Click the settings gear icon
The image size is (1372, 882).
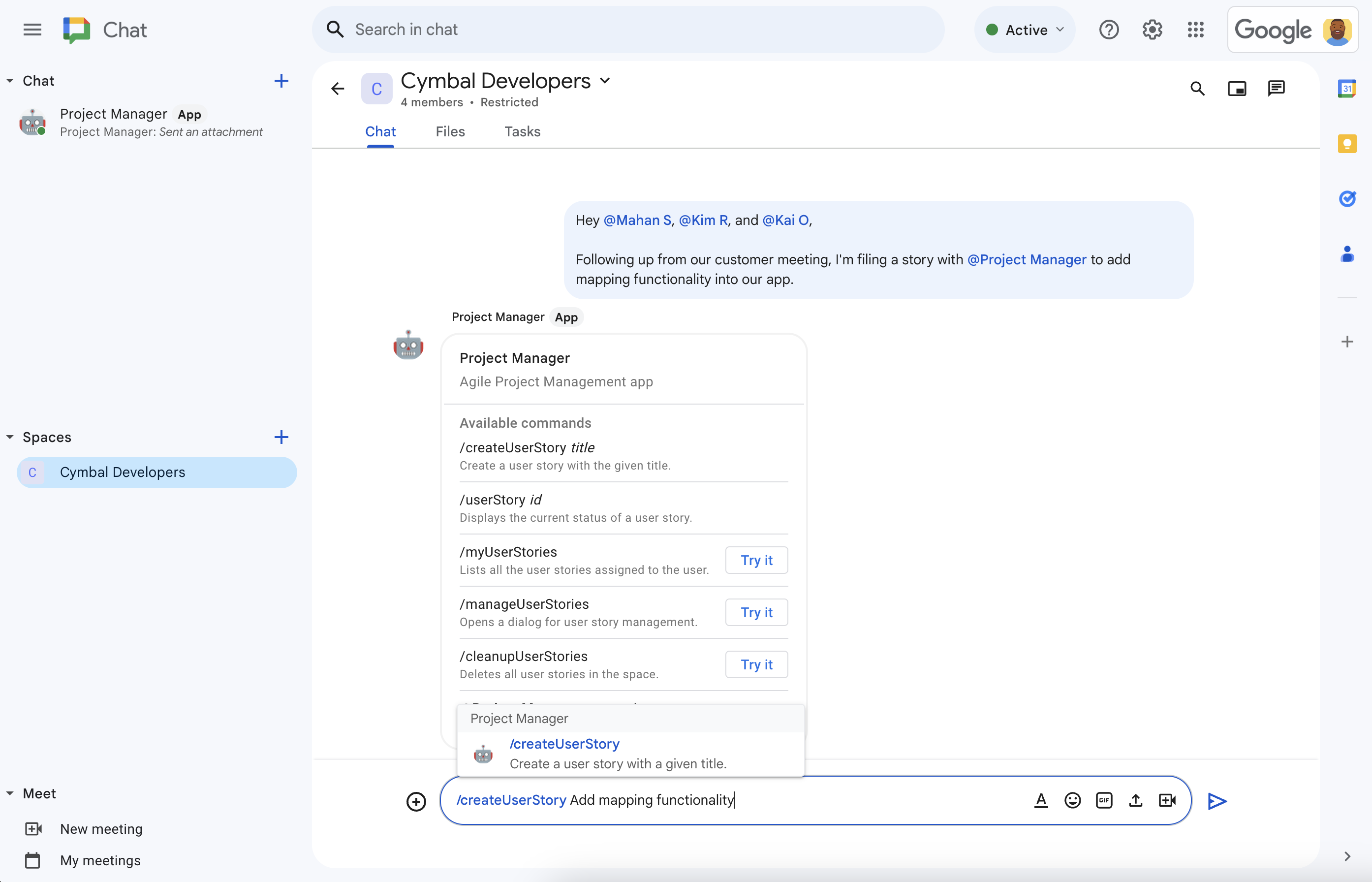click(1152, 29)
